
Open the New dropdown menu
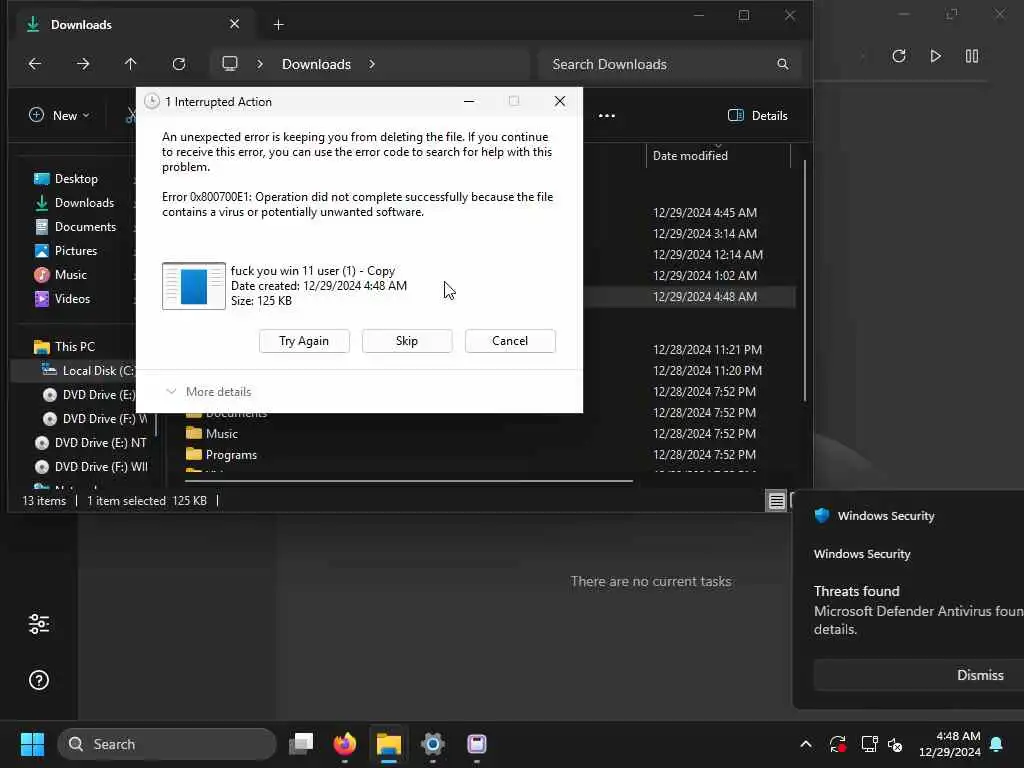59,116
